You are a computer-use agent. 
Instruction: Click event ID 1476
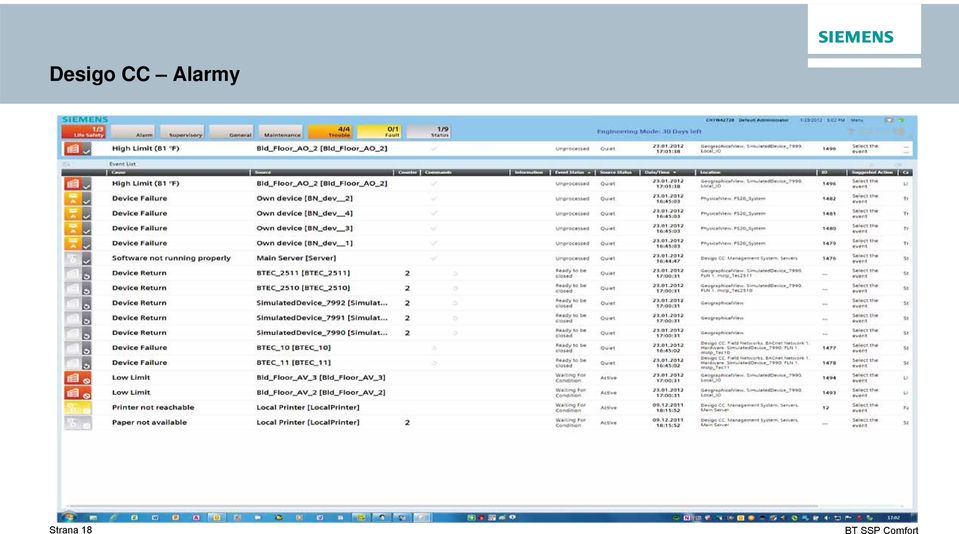[x=829, y=258]
